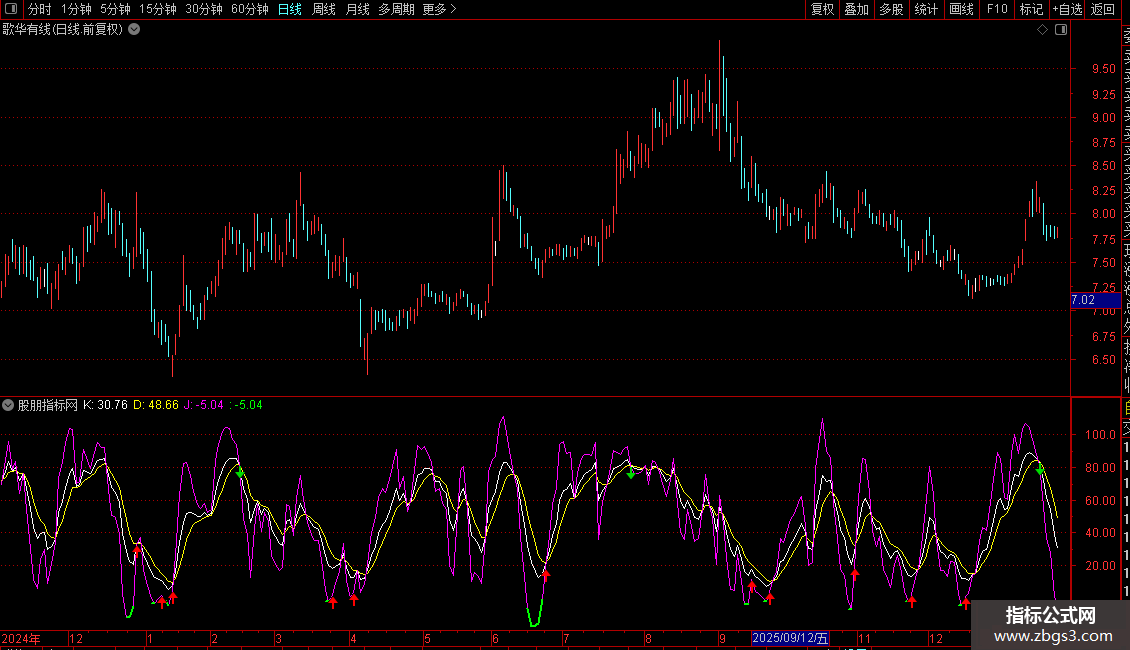This screenshot has height=650, width=1130.
Task: Click the 100.0 indicator axis label
Action: 1100,435
